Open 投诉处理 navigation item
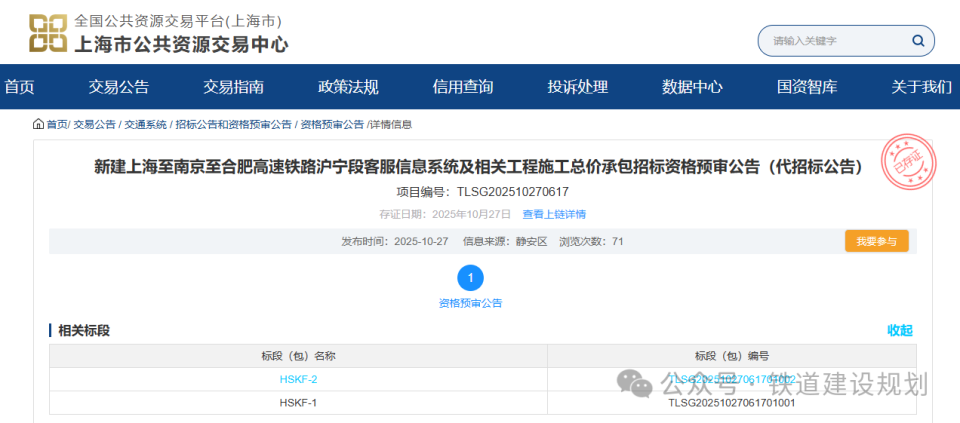Viewport: 960px width, 423px height. tap(577, 87)
